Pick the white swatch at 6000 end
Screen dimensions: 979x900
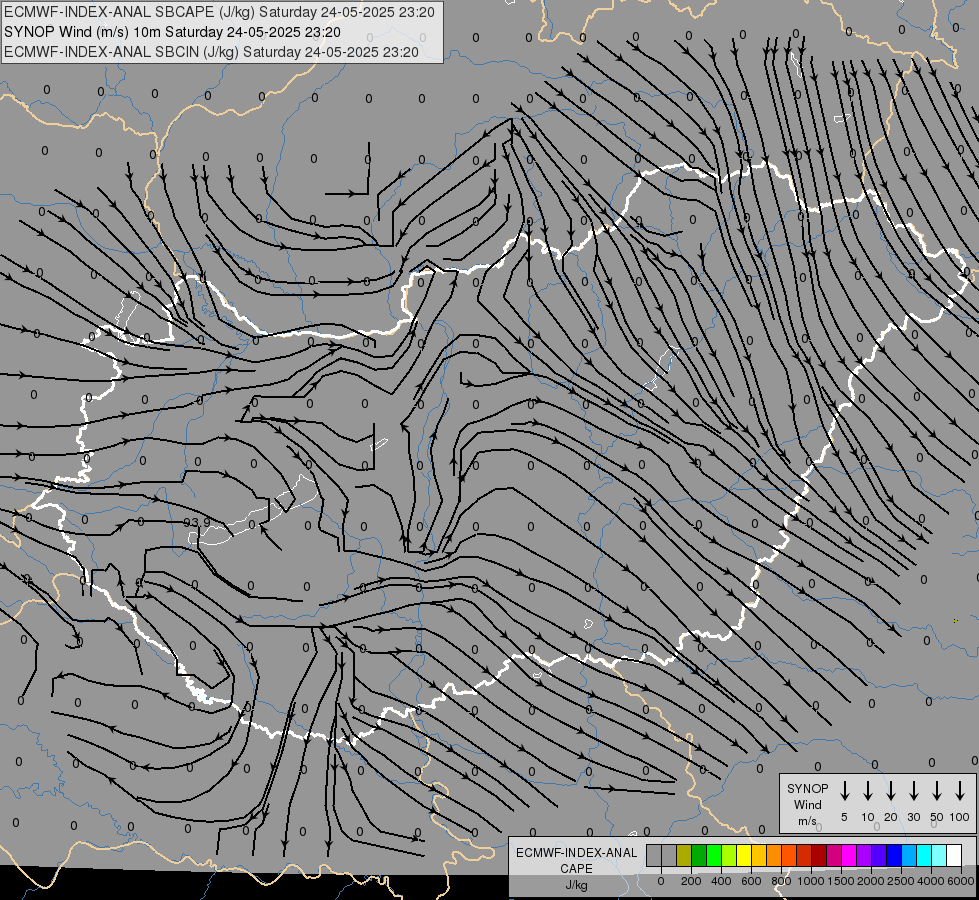coord(954,856)
